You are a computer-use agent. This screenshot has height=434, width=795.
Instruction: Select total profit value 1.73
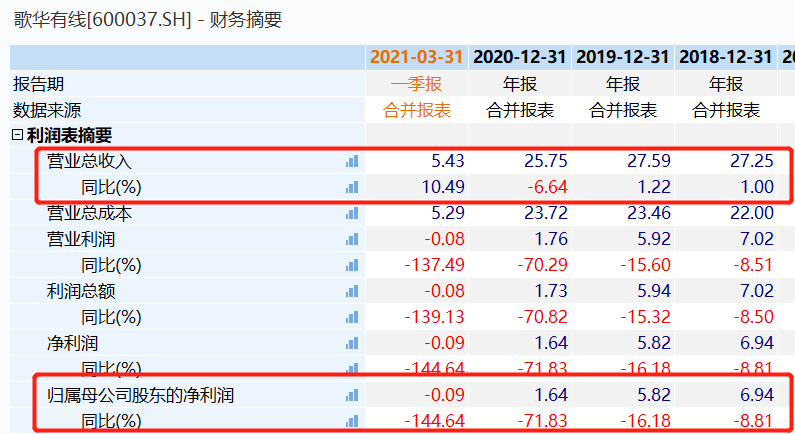tap(551, 291)
